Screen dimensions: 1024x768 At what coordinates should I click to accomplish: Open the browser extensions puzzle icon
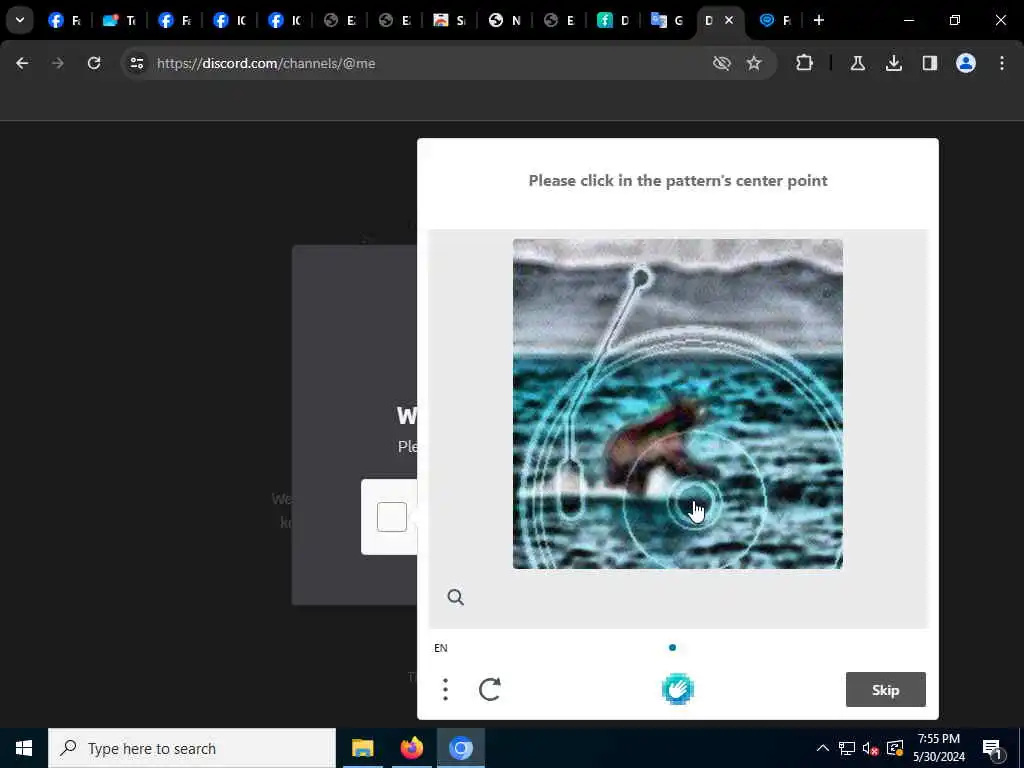click(x=805, y=63)
